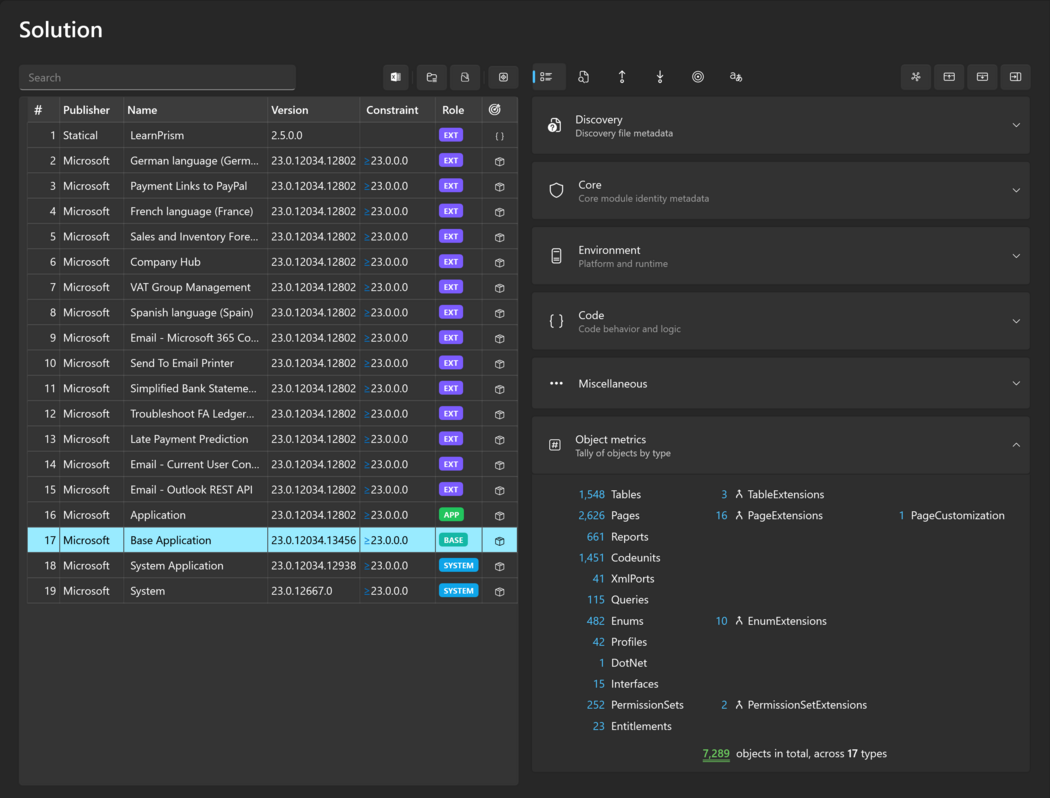Click the 1,451 Codeunits count
The image size is (1050, 798).
click(x=591, y=558)
